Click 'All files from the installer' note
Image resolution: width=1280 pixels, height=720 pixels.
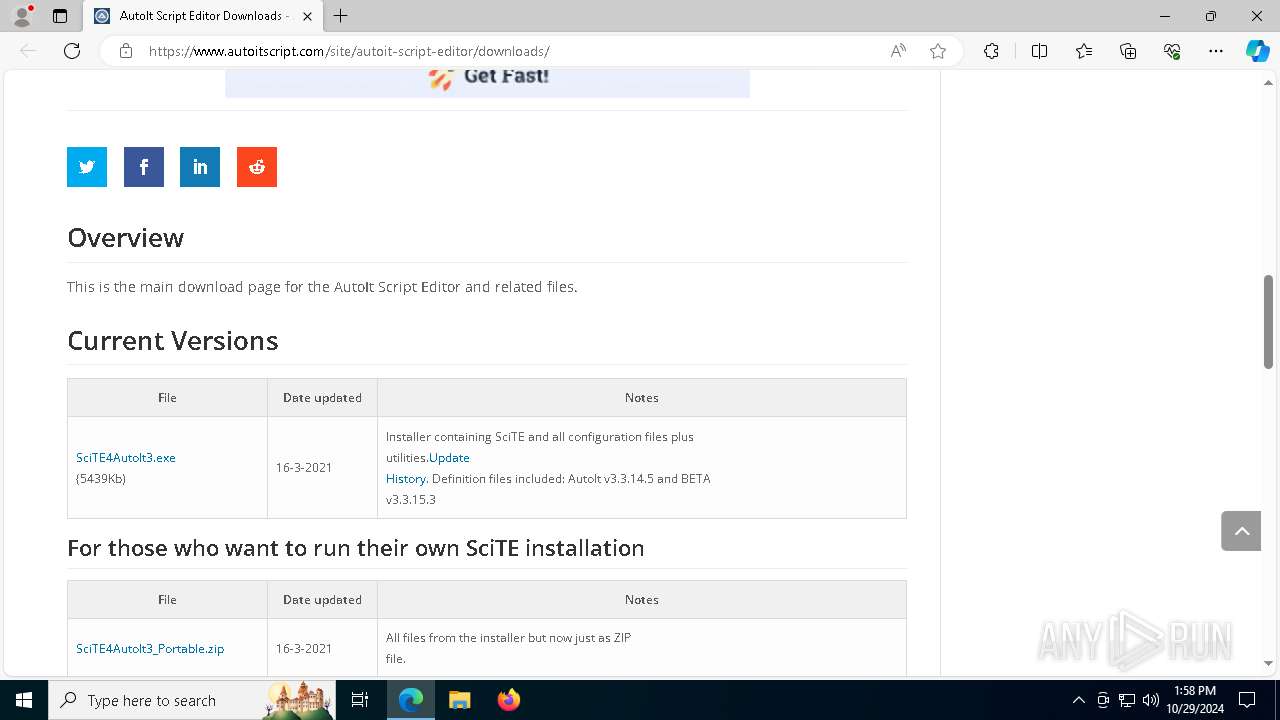pos(509,648)
